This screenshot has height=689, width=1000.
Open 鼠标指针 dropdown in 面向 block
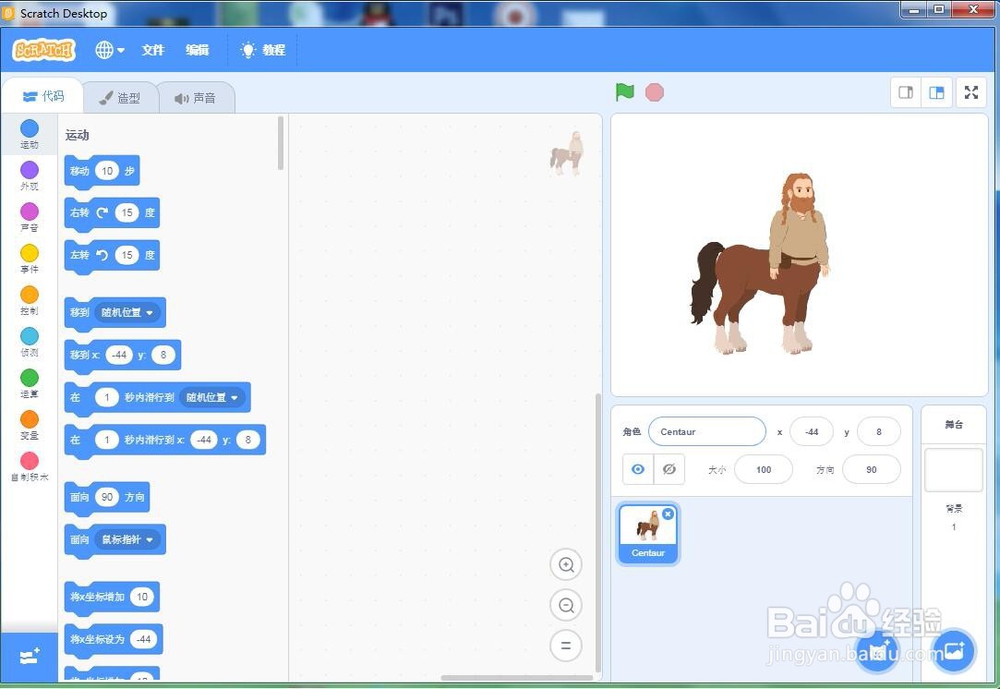128,540
